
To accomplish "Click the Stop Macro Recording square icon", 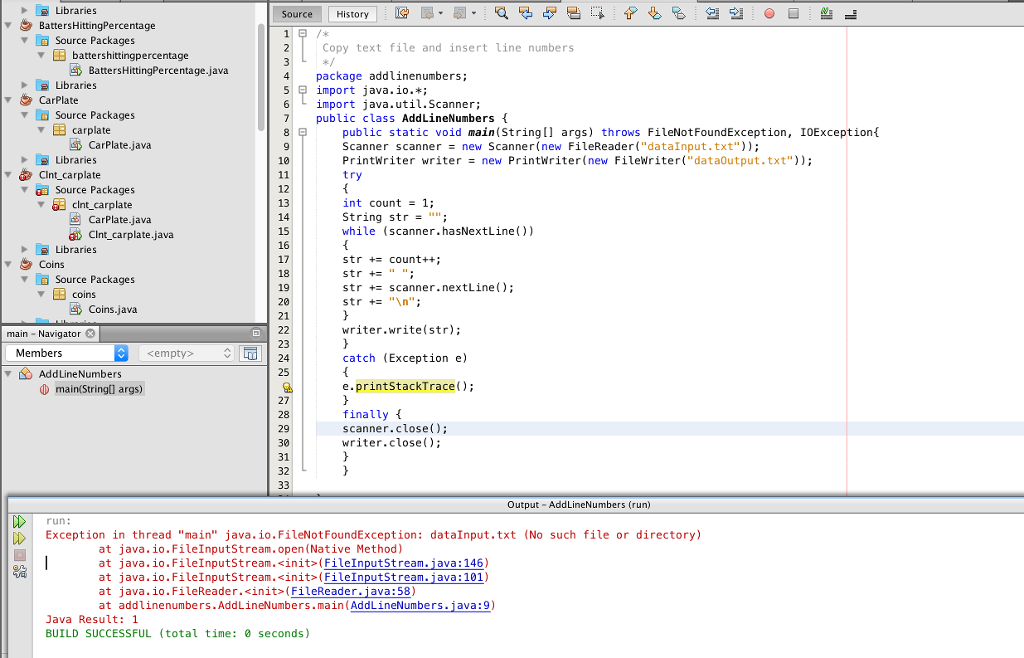I will (x=792, y=14).
